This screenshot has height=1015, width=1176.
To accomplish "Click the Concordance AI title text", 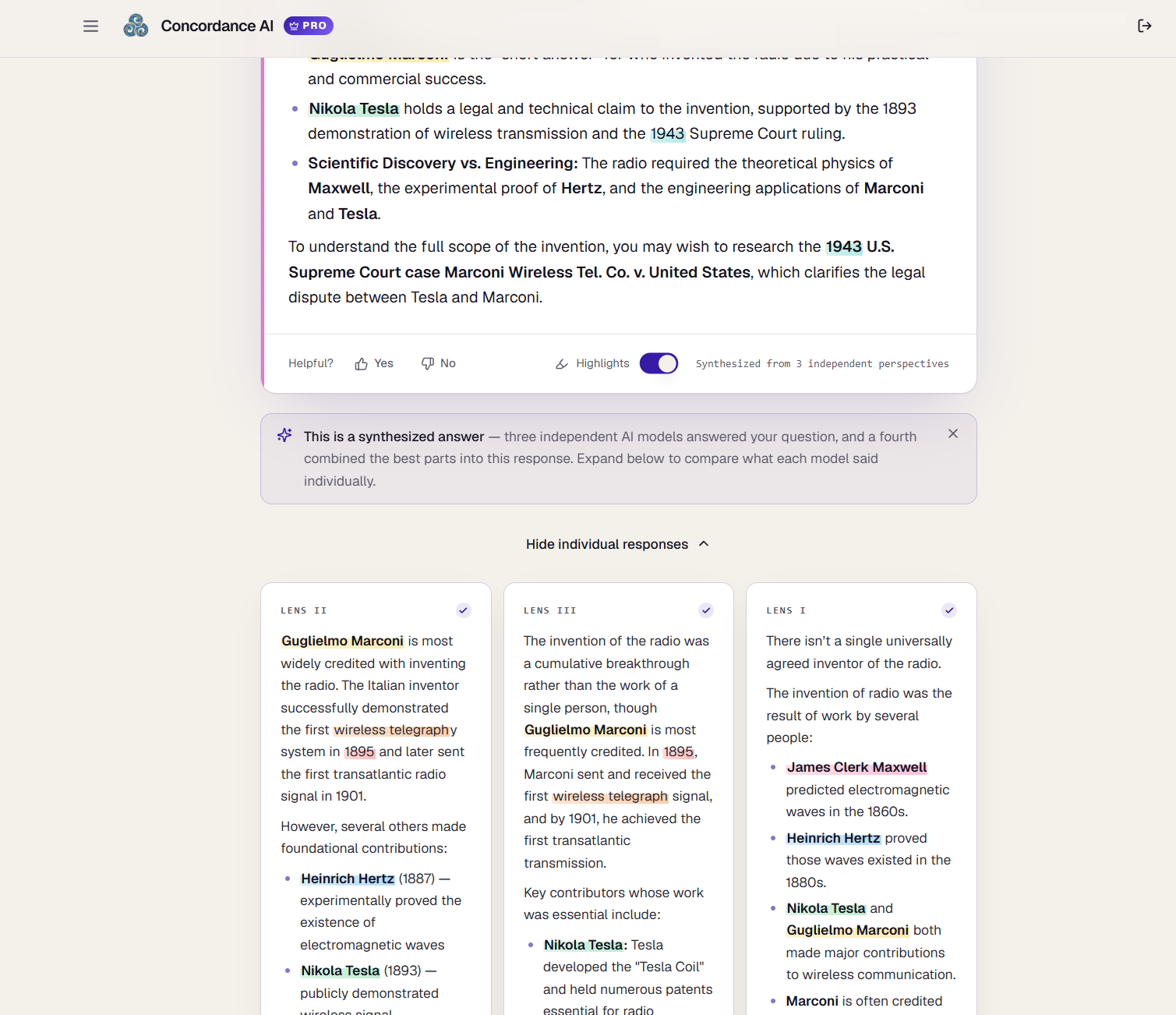I will click(x=217, y=26).
